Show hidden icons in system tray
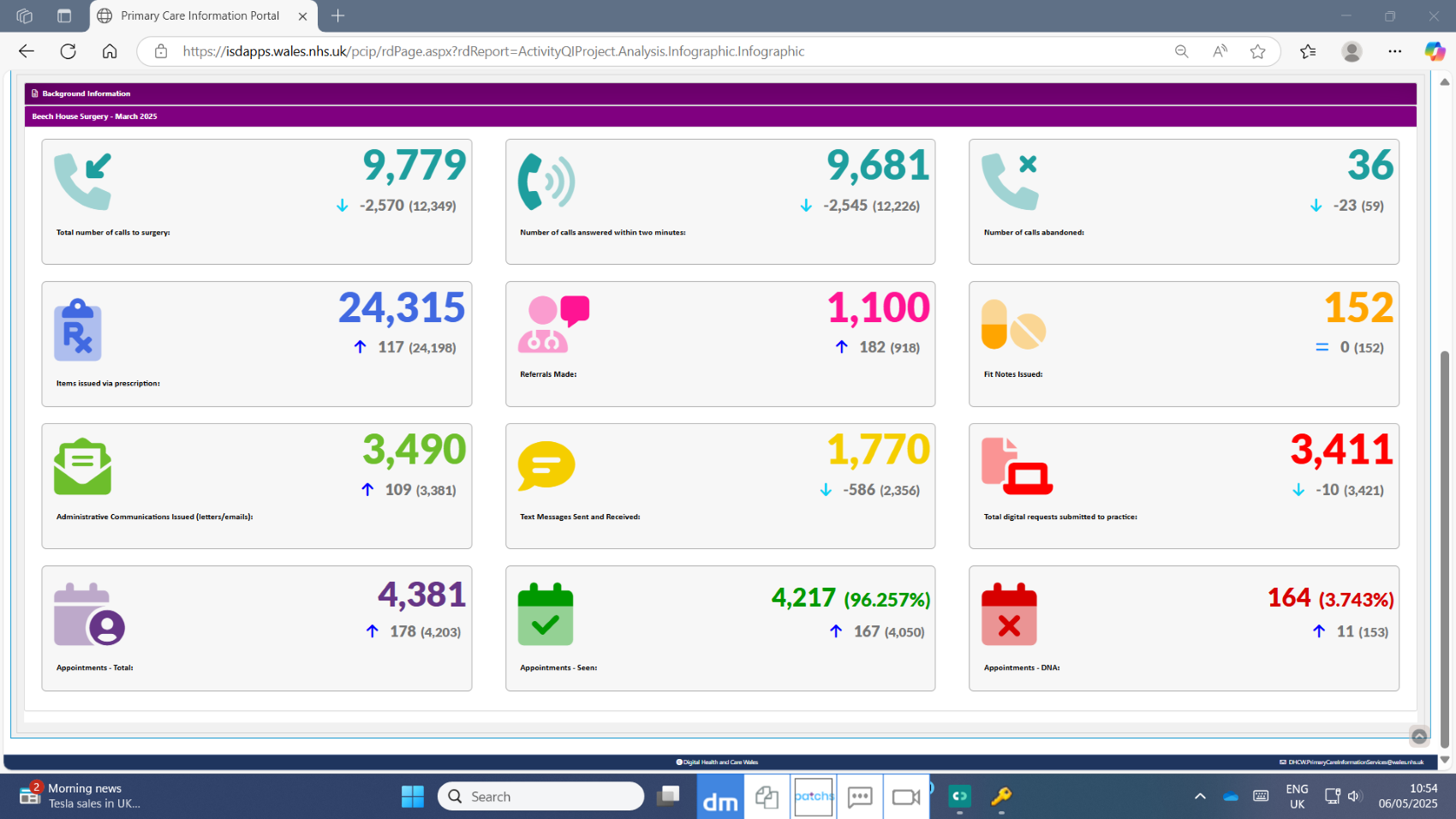The height and width of the screenshot is (819, 1456). click(1200, 797)
